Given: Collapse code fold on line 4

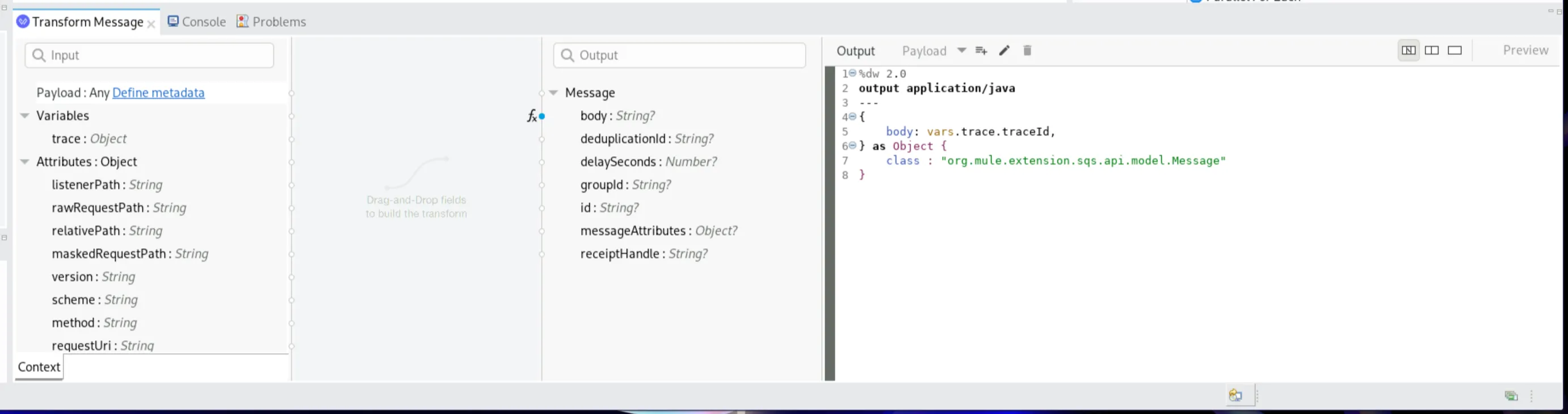Looking at the screenshot, I should pos(853,116).
